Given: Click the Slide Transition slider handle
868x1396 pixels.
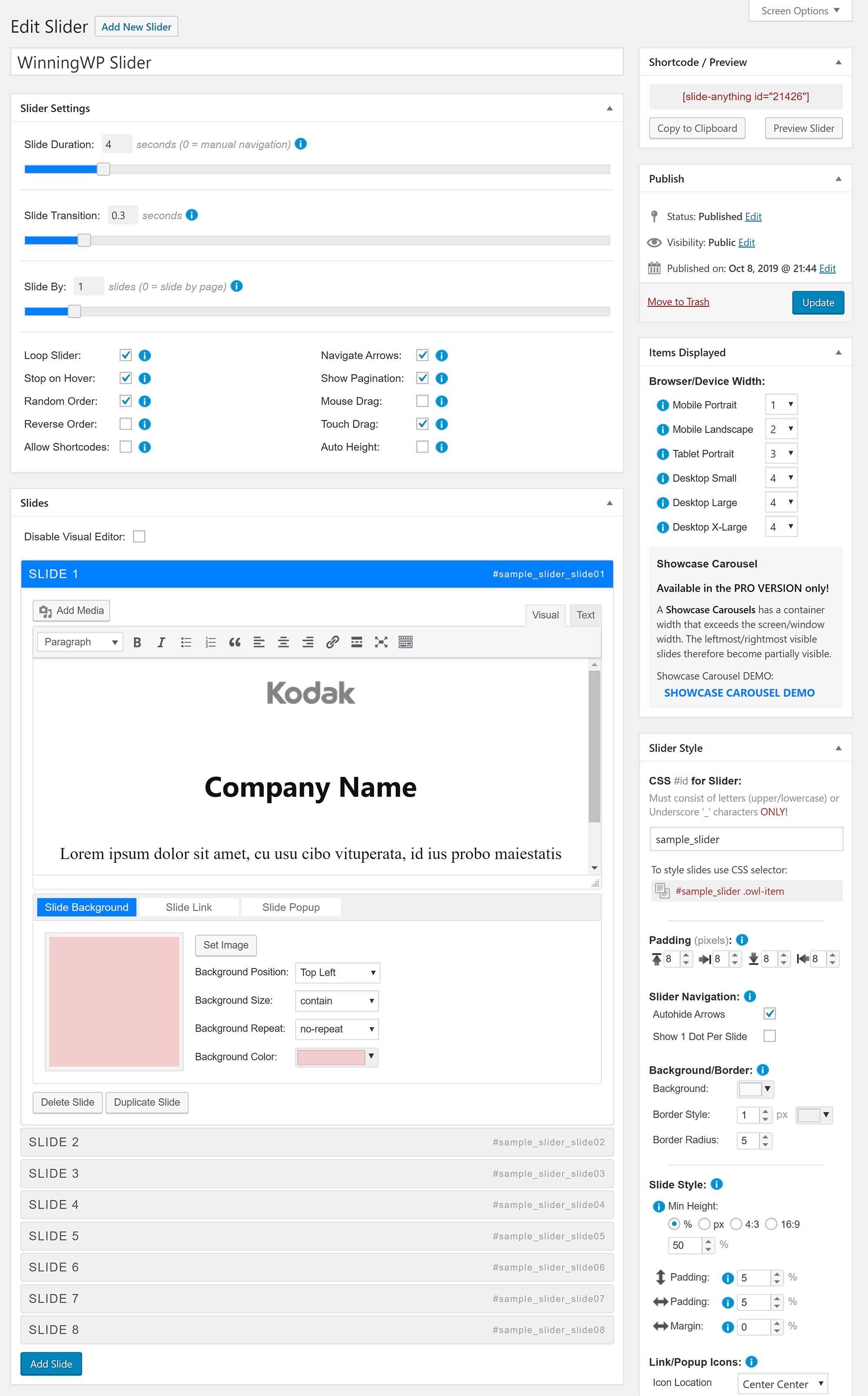Looking at the screenshot, I should 84,240.
